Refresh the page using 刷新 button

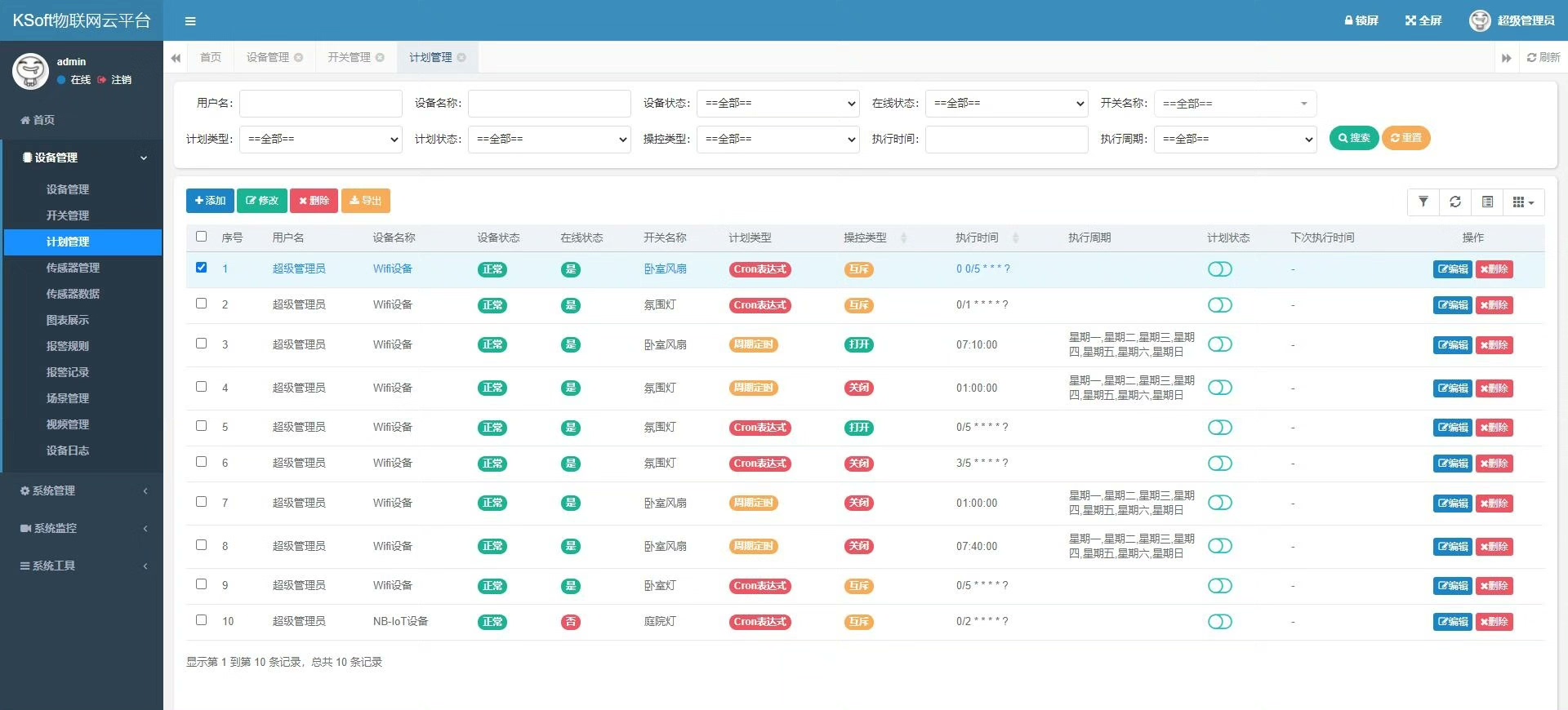click(1543, 58)
